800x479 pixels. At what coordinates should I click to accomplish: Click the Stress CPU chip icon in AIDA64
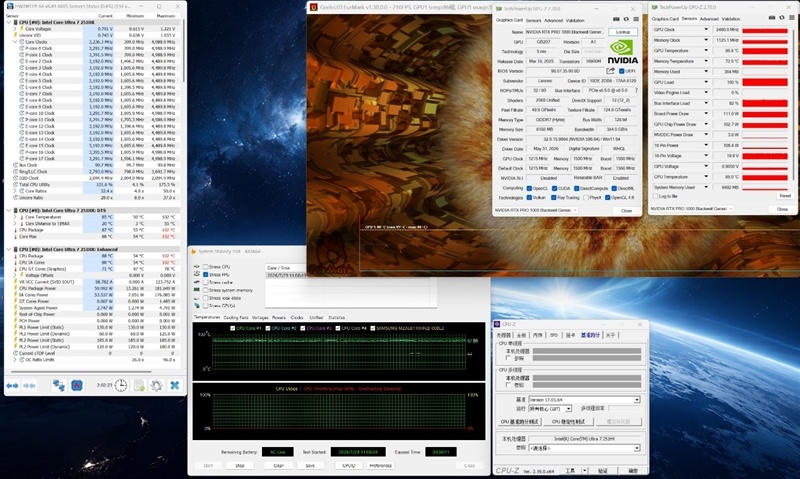click(x=197, y=267)
